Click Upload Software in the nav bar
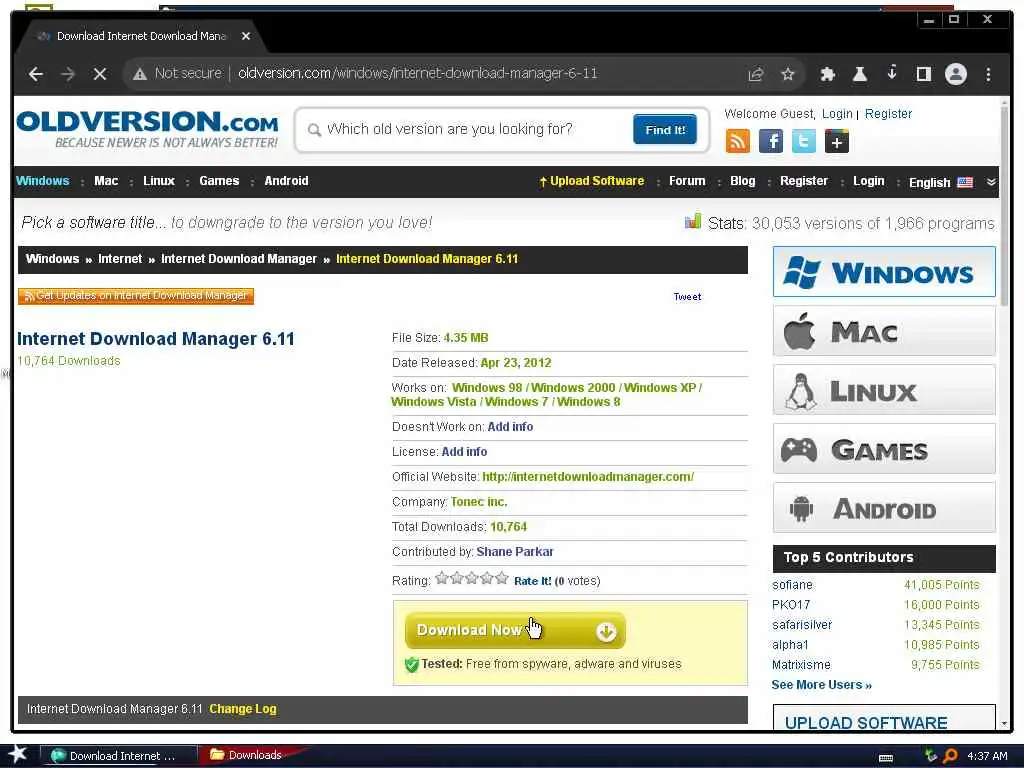Viewport: 1024px width, 768px height. click(x=592, y=181)
